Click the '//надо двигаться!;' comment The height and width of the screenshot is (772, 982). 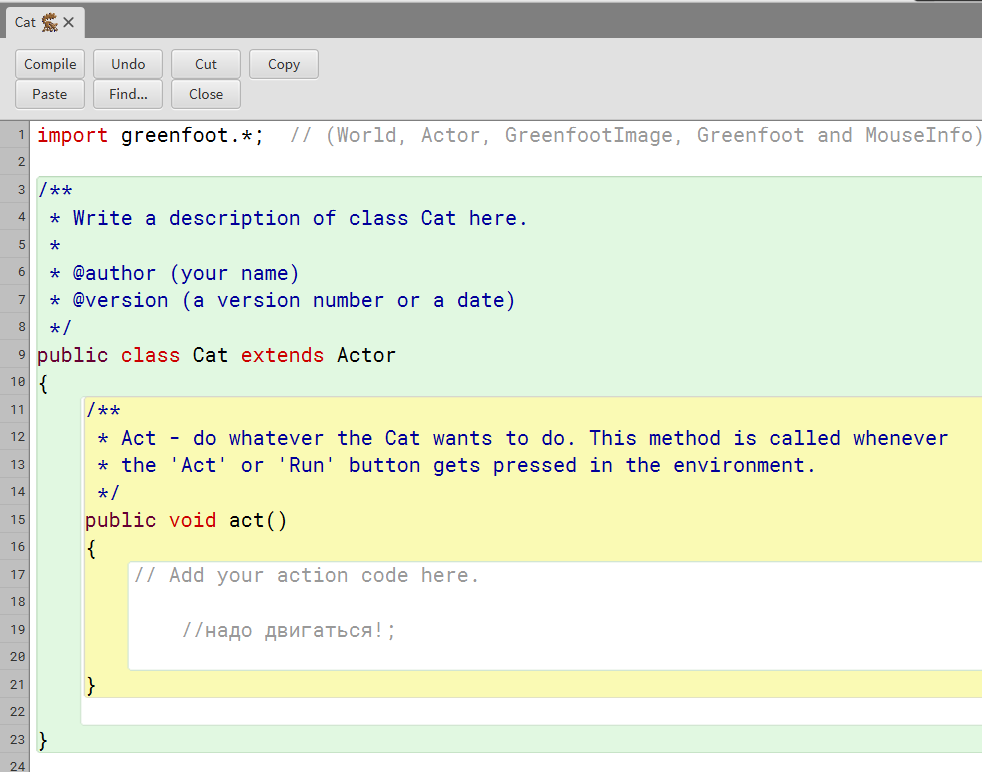coord(289,630)
